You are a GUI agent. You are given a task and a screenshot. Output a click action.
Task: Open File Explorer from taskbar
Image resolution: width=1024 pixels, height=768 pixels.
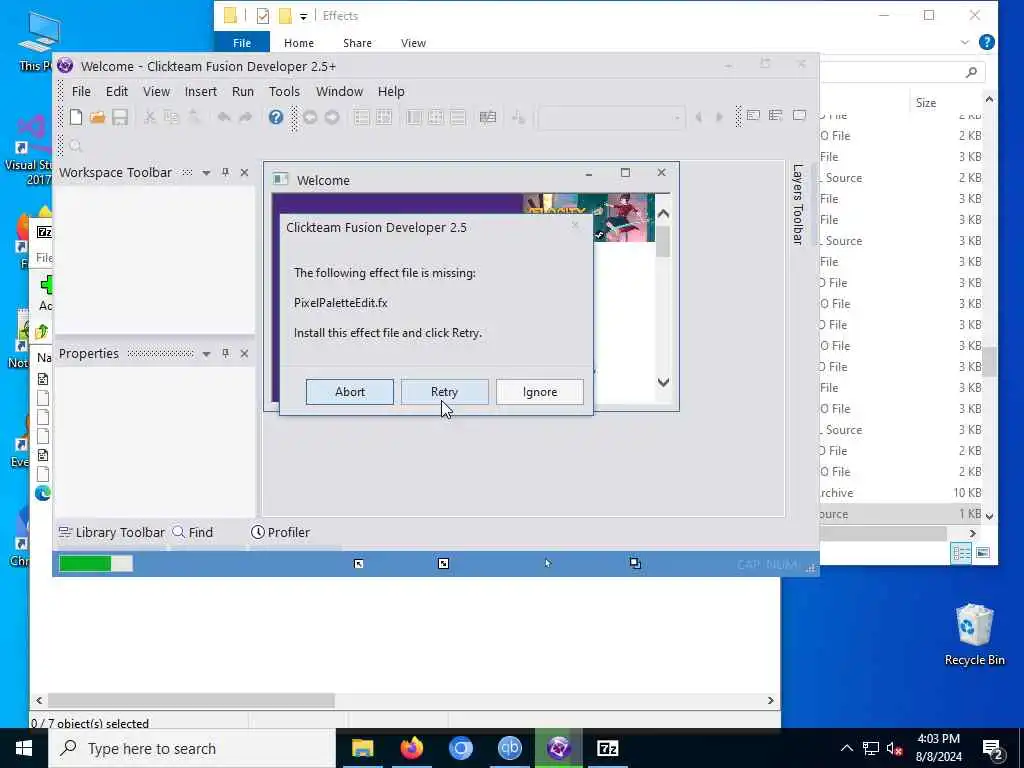(362, 748)
